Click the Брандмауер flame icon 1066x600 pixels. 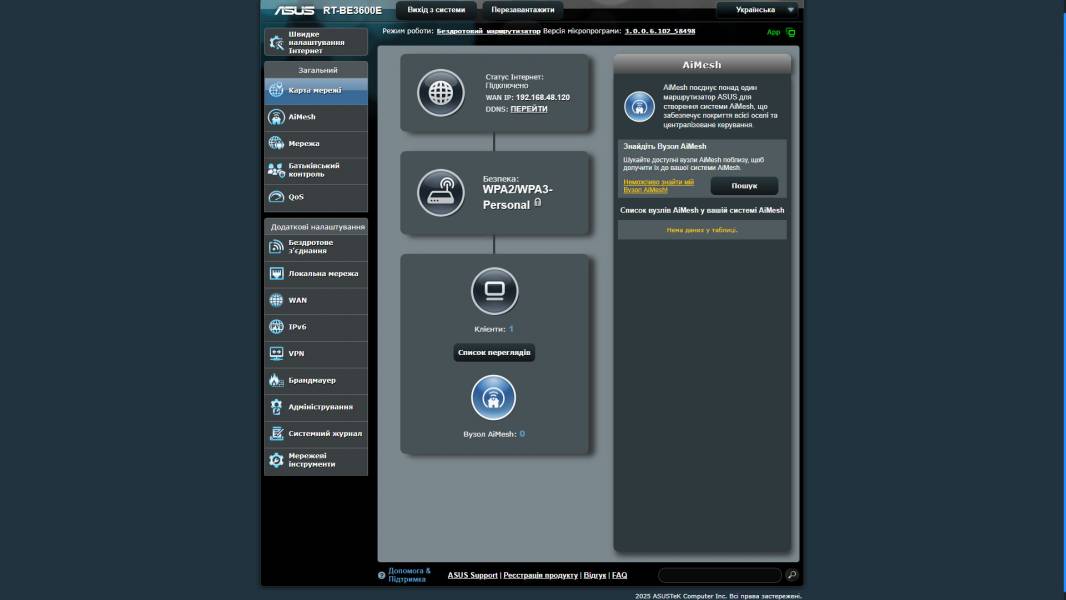[x=276, y=380]
